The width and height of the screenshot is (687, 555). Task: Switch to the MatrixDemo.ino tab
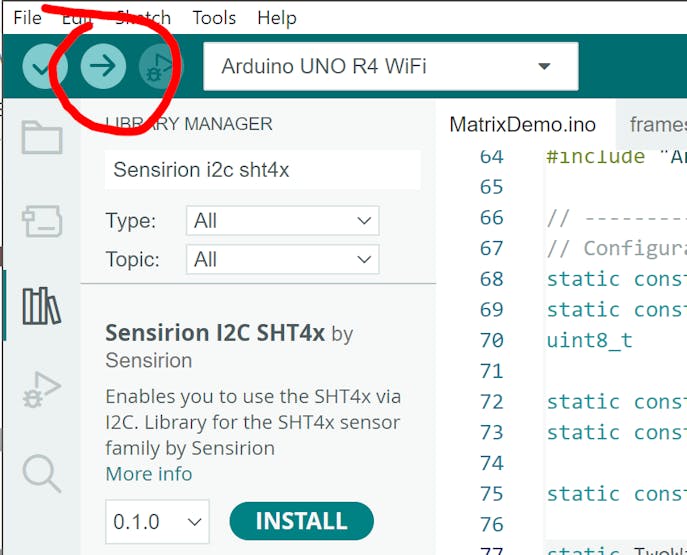point(523,125)
